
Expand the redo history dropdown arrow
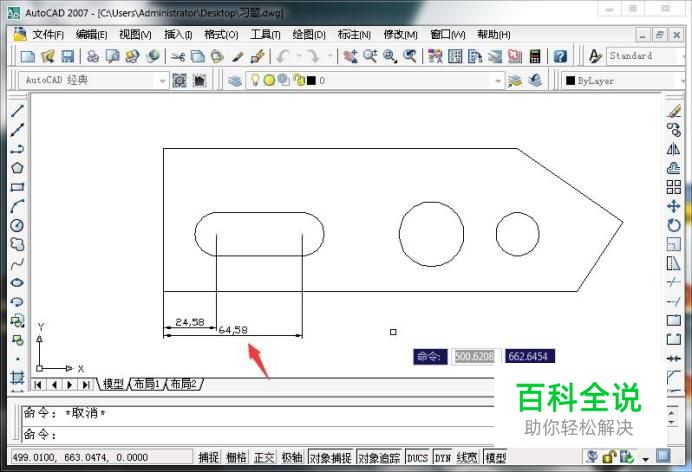pyautogui.click(x=330, y=56)
